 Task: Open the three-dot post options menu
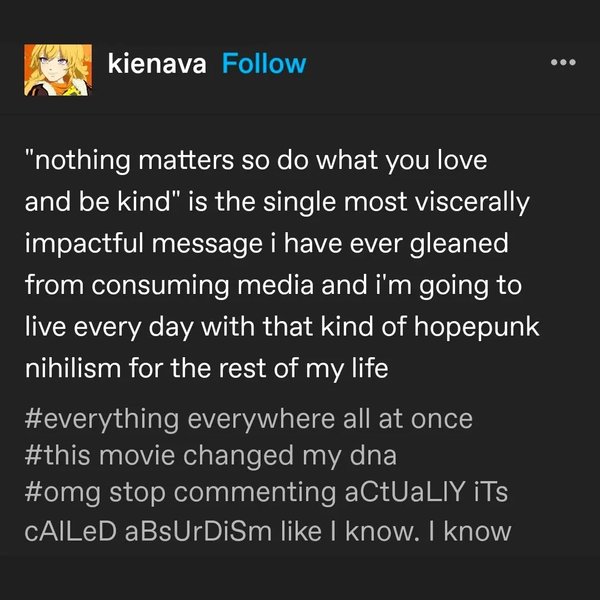[565, 61]
